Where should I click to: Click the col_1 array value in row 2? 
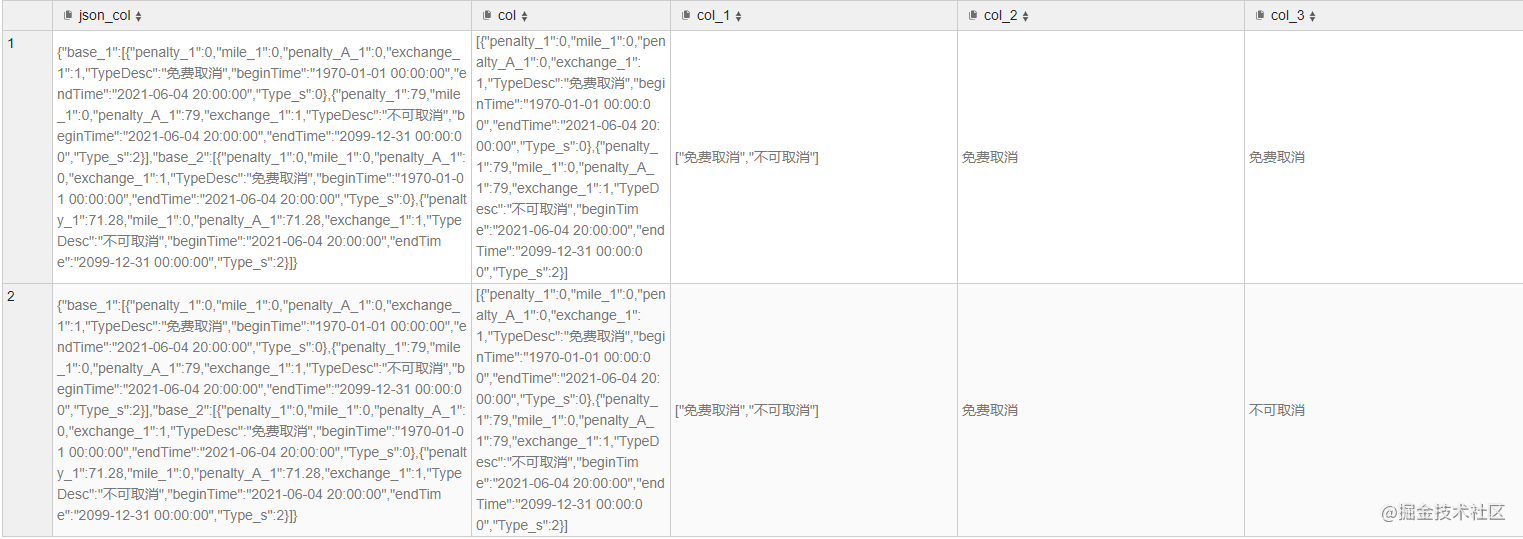coord(747,411)
